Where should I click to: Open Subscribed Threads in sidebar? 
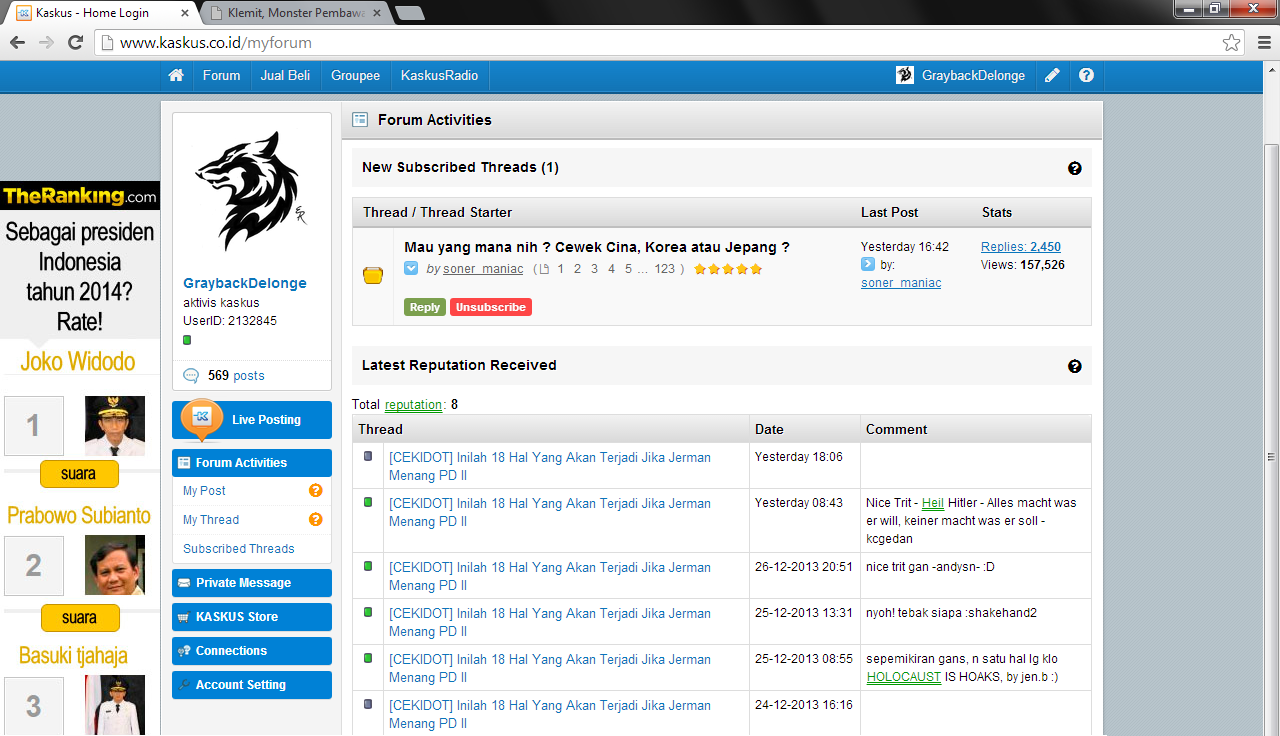tap(239, 549)
